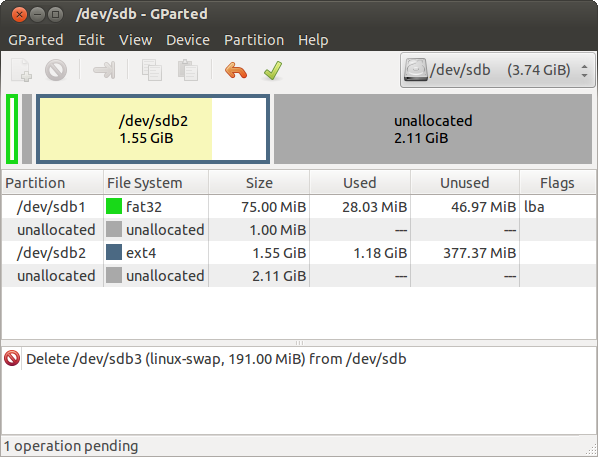Screen dimensions: 598x457
Task: Select the unallocated 2.11 GiB graphical block
Action: pos(433,129)
